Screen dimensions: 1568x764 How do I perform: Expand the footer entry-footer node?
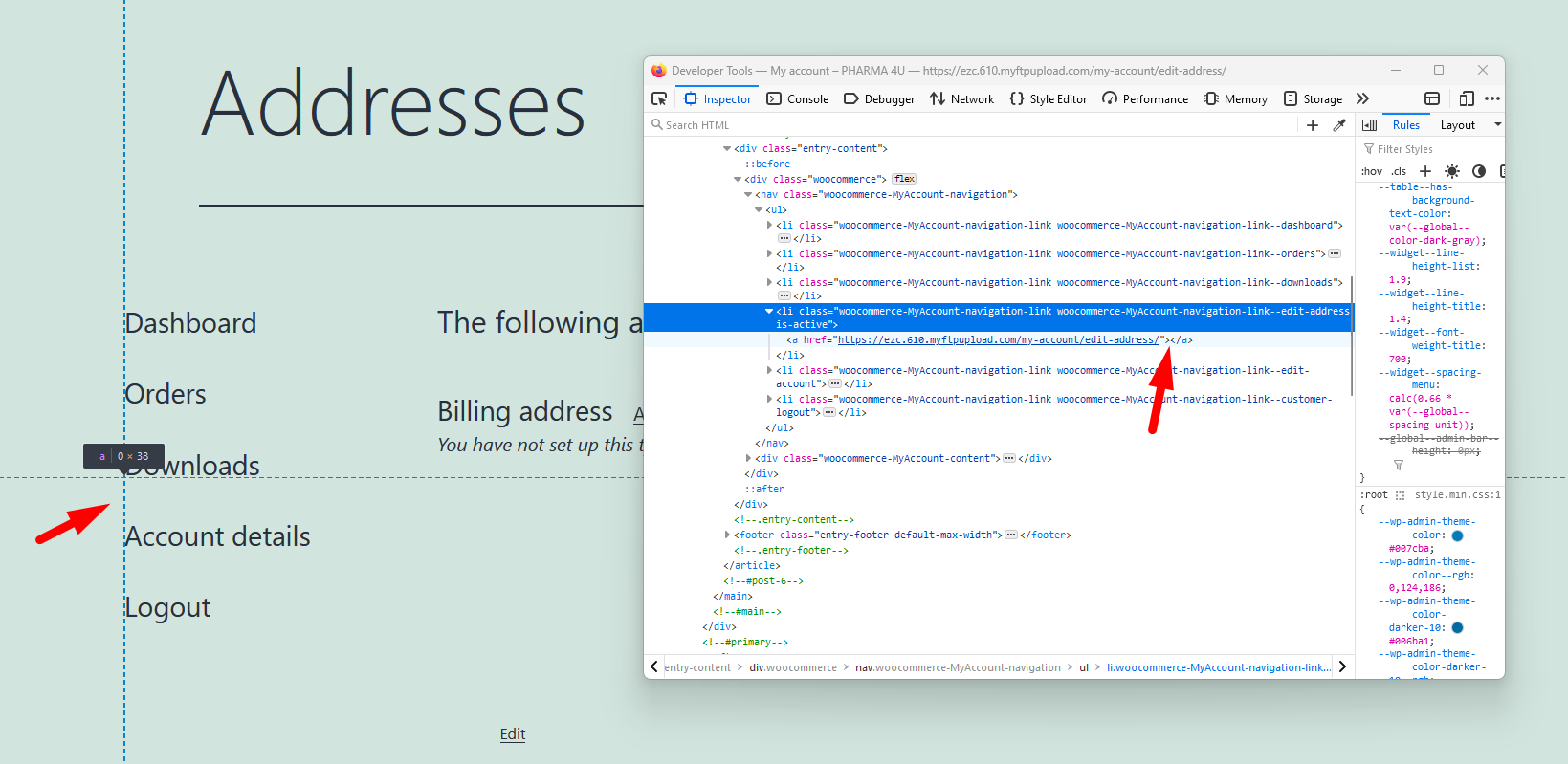pyautogui.click(x=727, y=535)
